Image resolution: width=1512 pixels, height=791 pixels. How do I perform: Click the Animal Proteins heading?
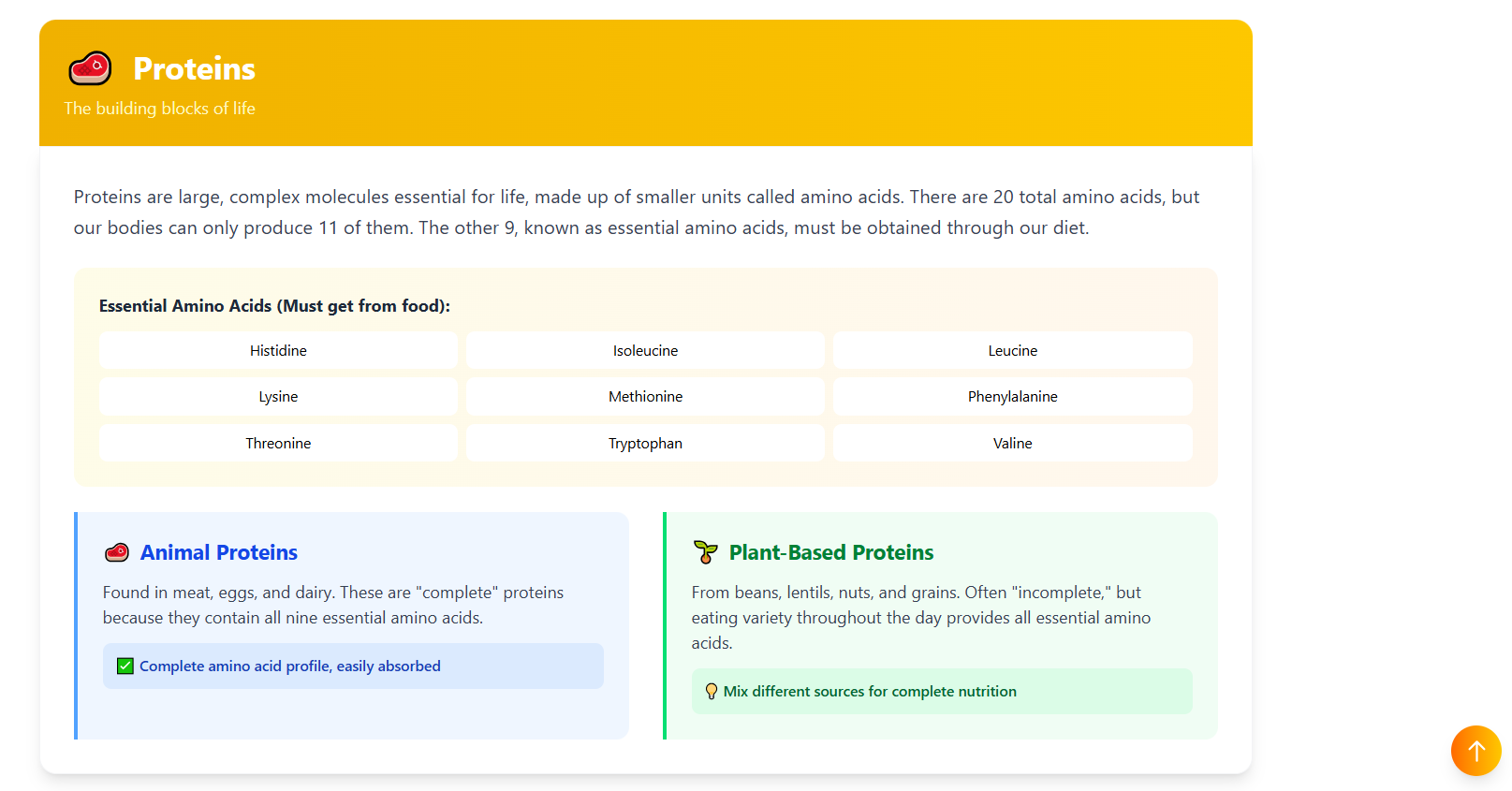[x=219, y=552]
